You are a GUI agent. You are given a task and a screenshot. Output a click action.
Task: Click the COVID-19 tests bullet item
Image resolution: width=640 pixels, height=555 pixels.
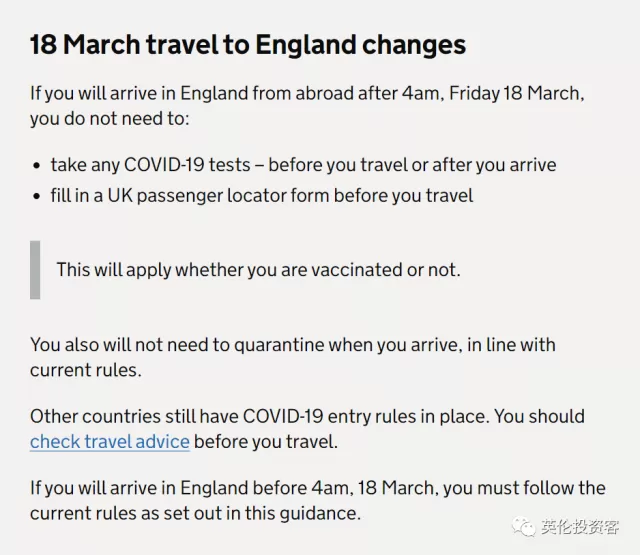(303, 165)
